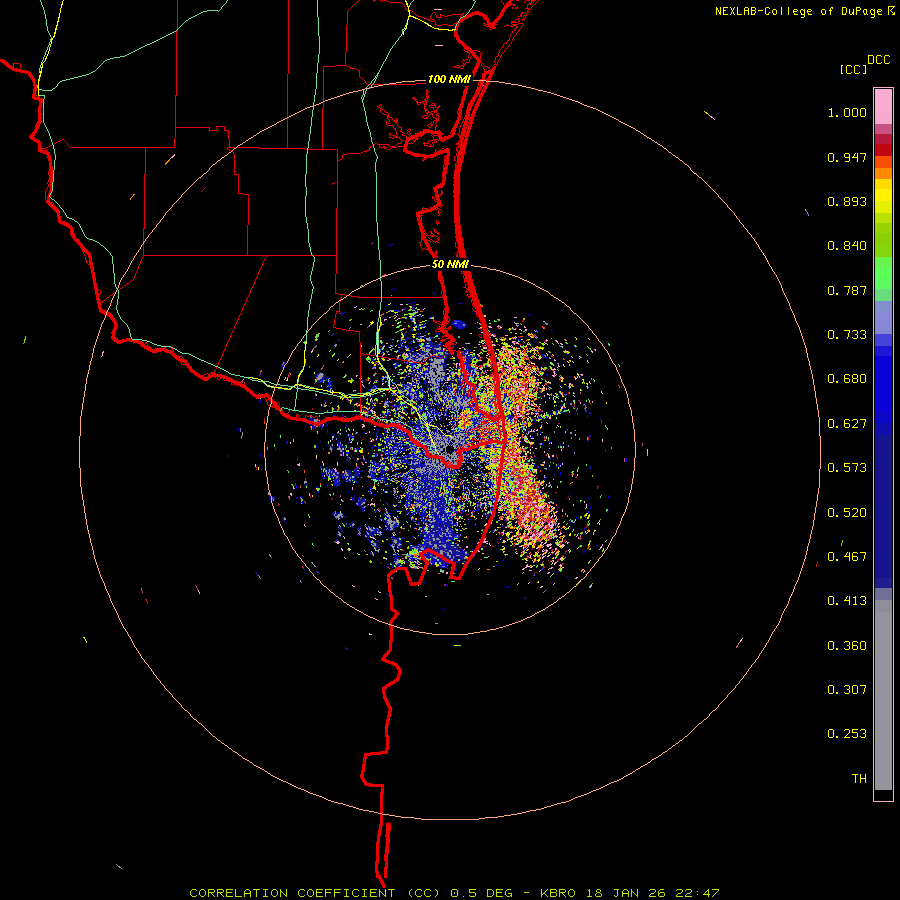
Task: Click the 50 NMI range ring label
Action: tap(450, 265)
